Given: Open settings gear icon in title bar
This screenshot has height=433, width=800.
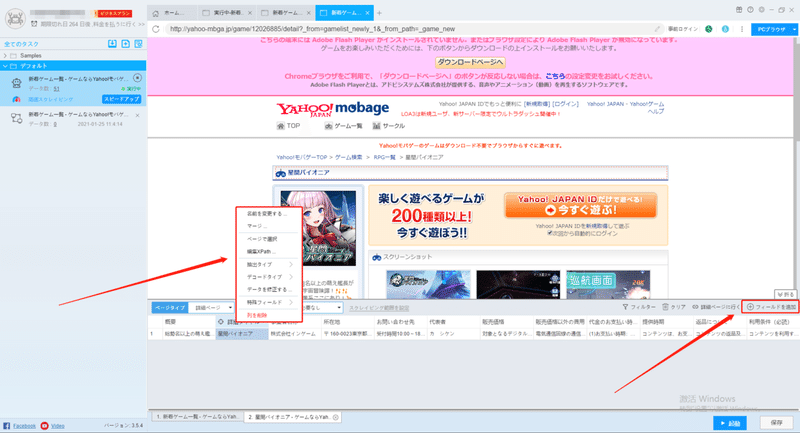Looking at the screenshot, I should click(761, 10).
